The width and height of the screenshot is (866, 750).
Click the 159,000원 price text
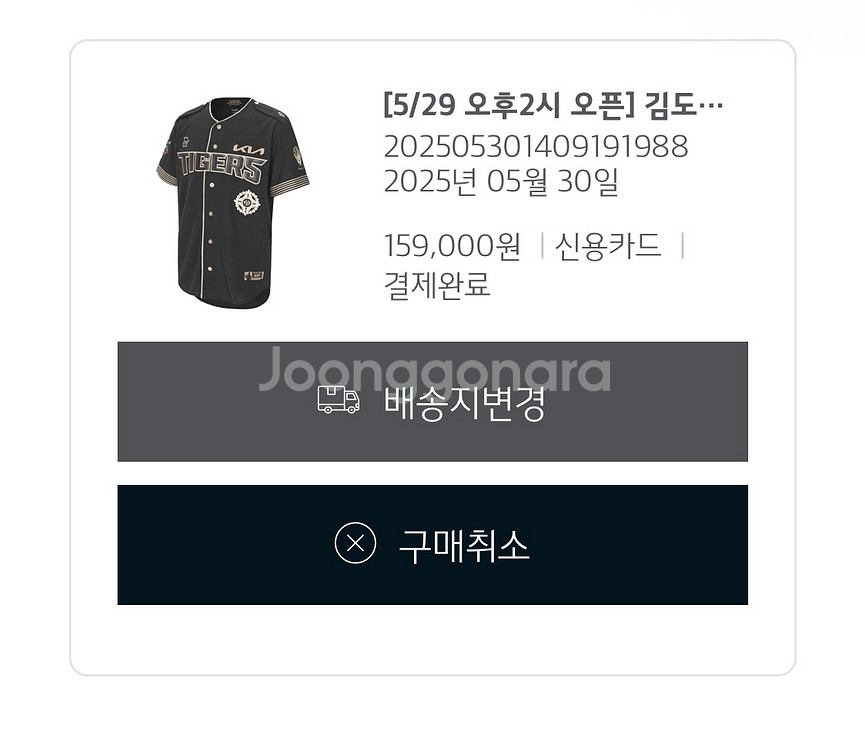452,245
